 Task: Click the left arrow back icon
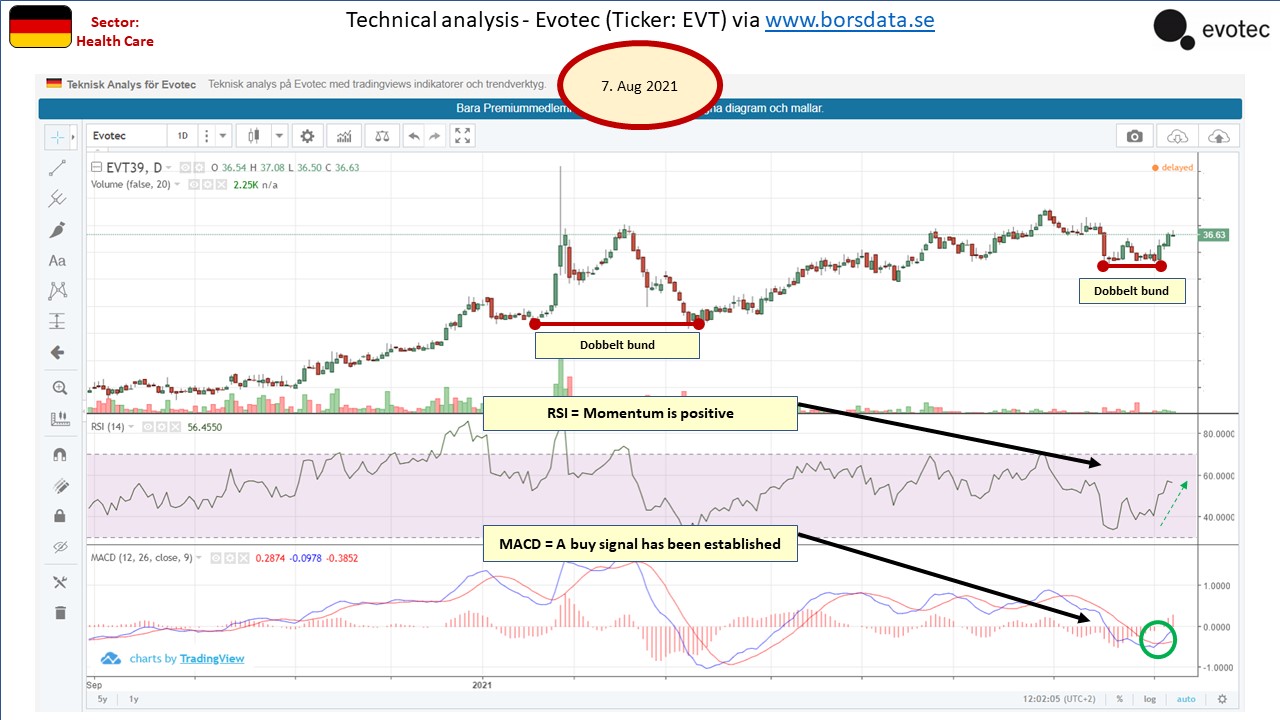(57, 352)
